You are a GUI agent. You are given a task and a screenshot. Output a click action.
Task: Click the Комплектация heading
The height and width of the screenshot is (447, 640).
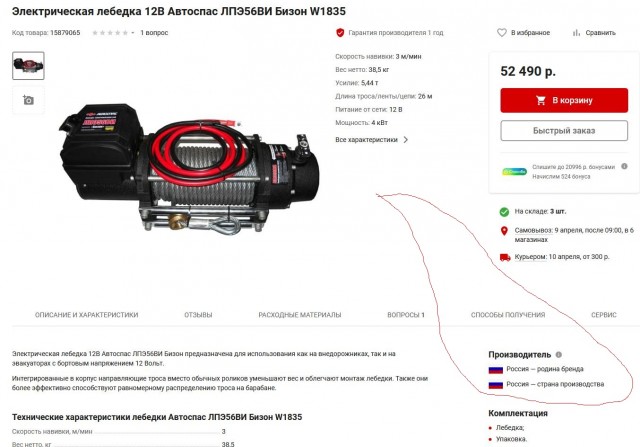click(518, 413)
